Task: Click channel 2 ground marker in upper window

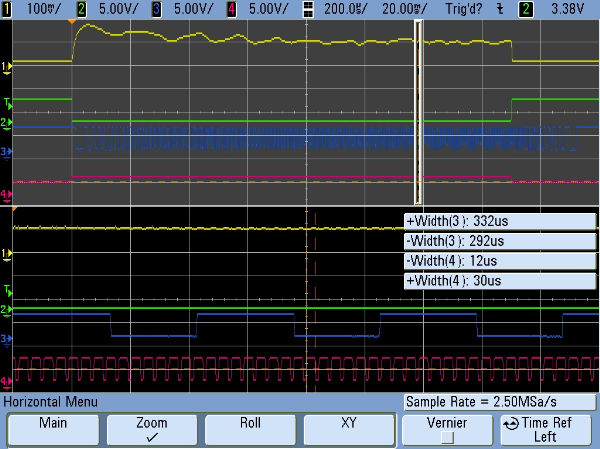Action: click(x=6, y=123)
